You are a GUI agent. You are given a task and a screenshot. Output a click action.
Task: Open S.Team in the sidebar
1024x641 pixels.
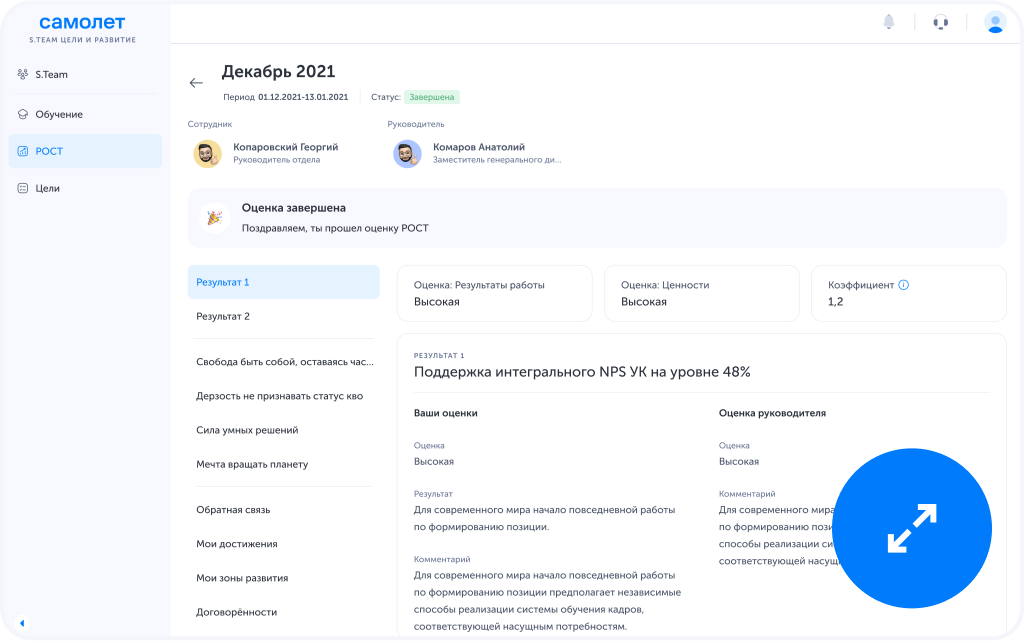(52, 75)
